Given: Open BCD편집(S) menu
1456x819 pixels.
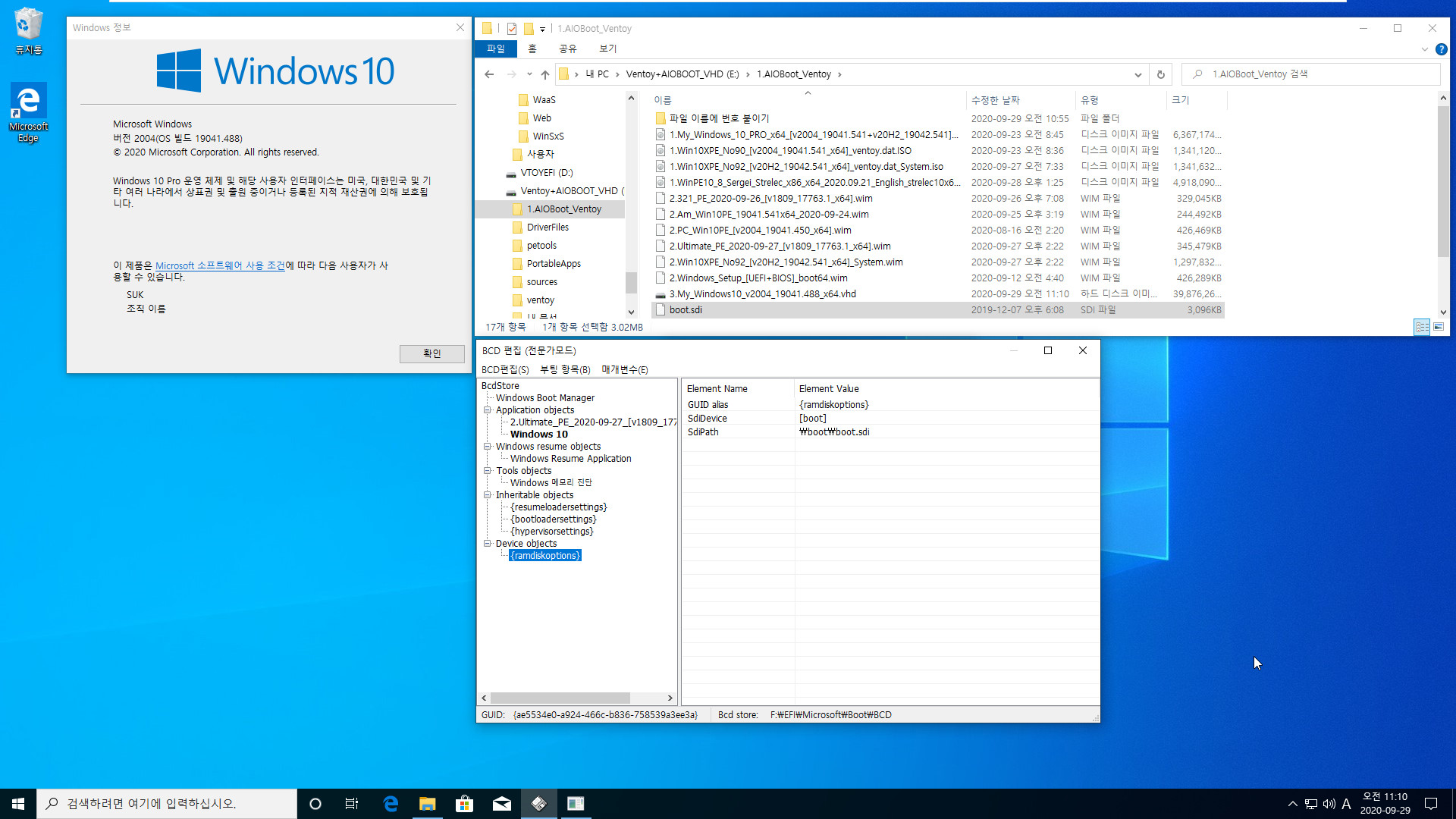Looking at the screenshot, I should pyautogui.click(x=505, y=370).
